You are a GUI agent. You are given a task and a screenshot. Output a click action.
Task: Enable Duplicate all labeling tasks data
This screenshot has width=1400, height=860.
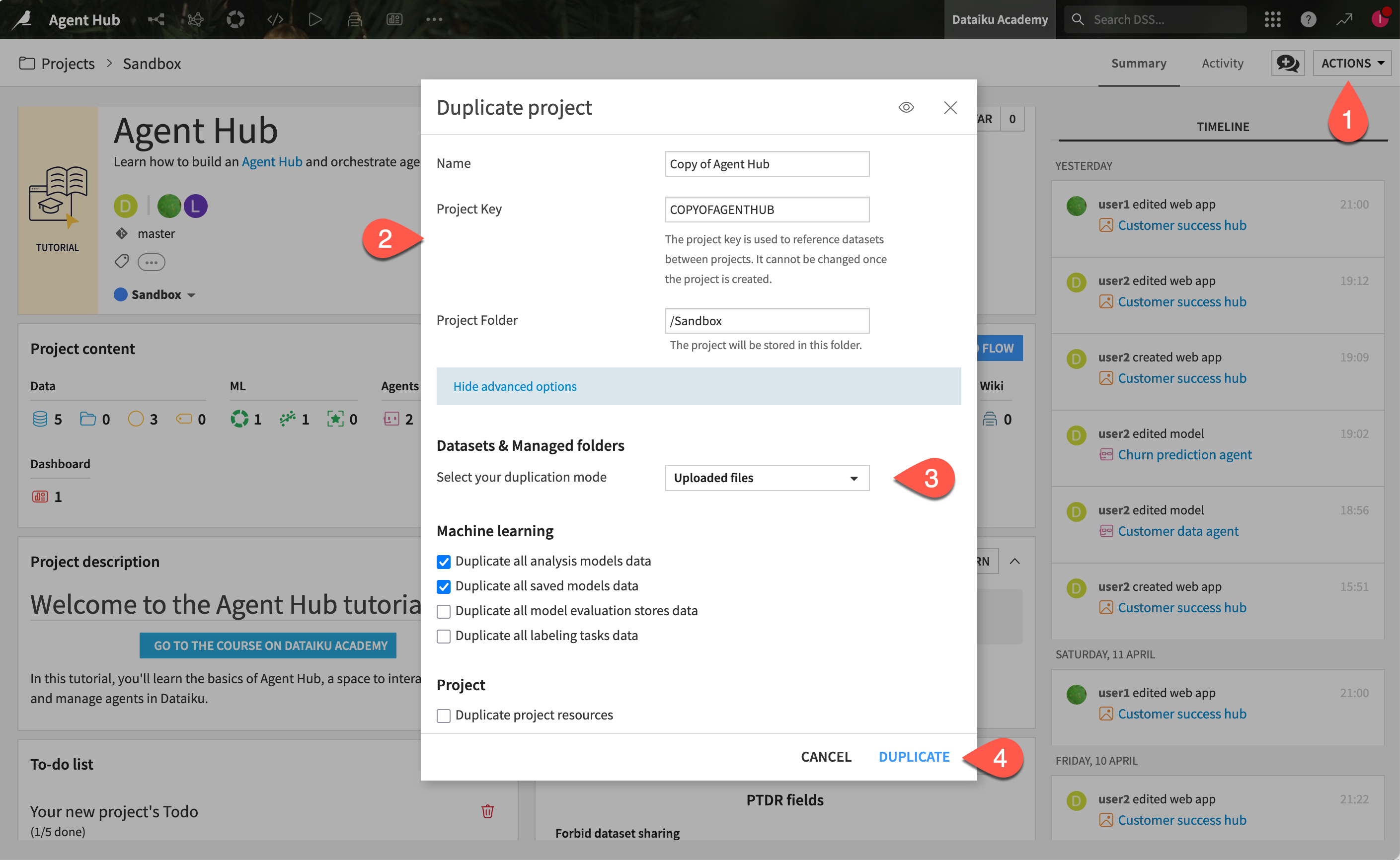[x=443, y=636]
